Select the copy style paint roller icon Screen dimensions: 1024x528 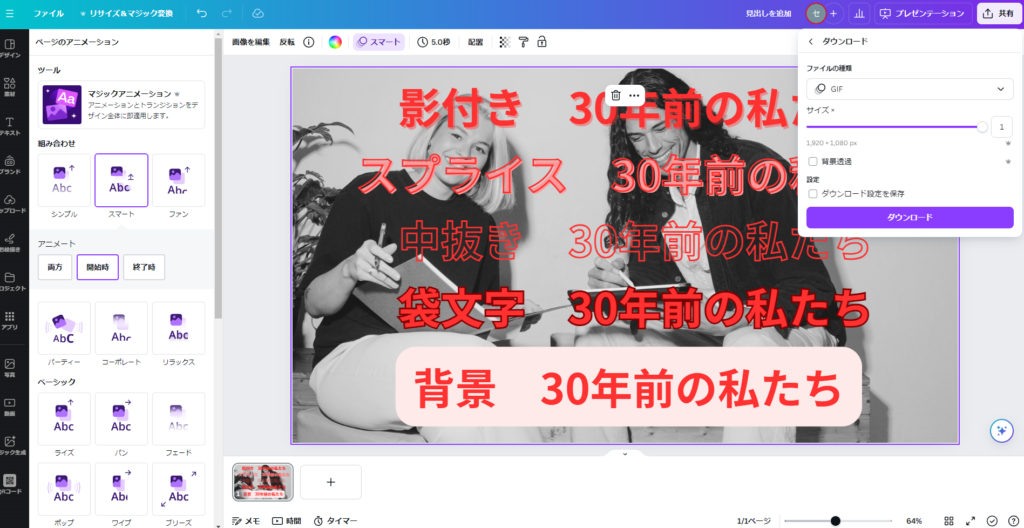click(523, 42)
